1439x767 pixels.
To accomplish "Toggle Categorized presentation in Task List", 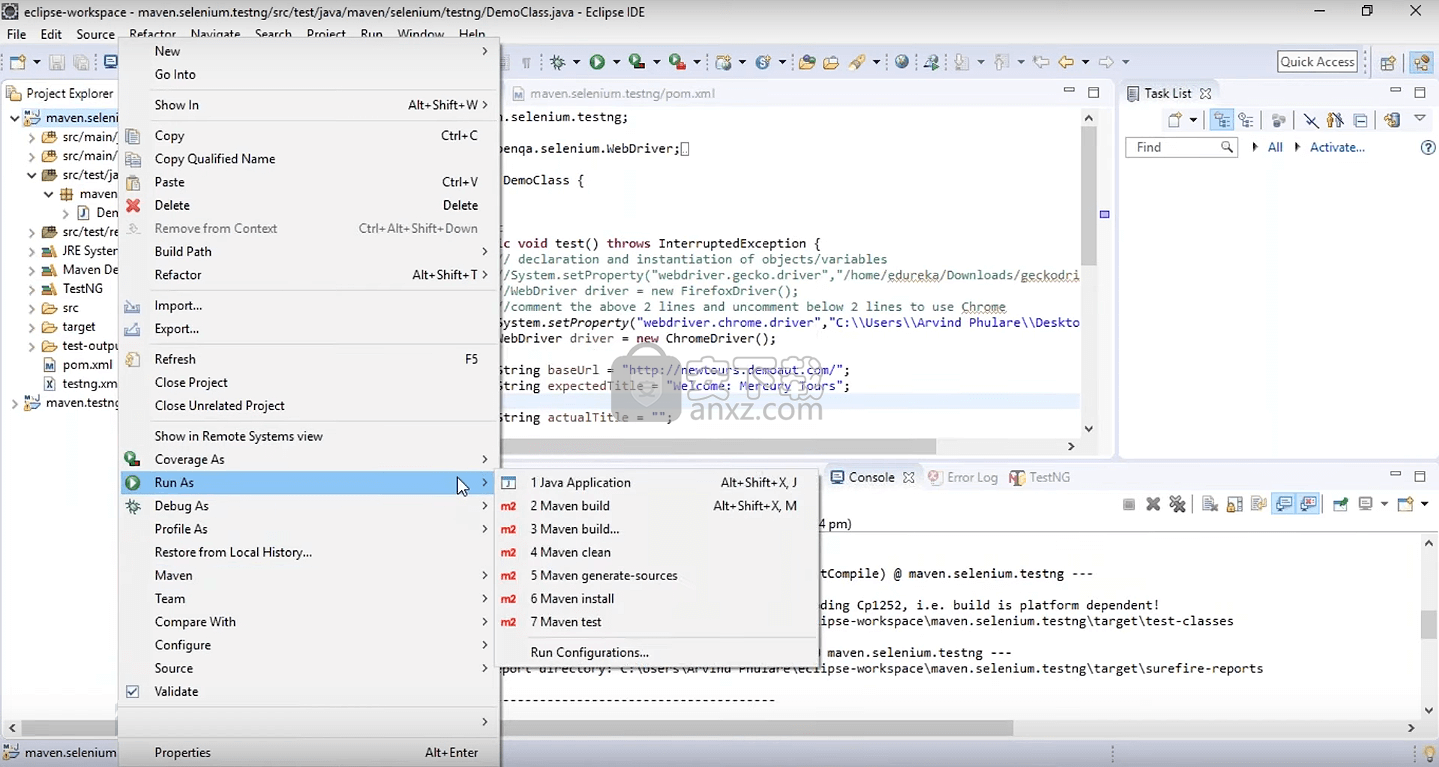I will pos(1222,120).
